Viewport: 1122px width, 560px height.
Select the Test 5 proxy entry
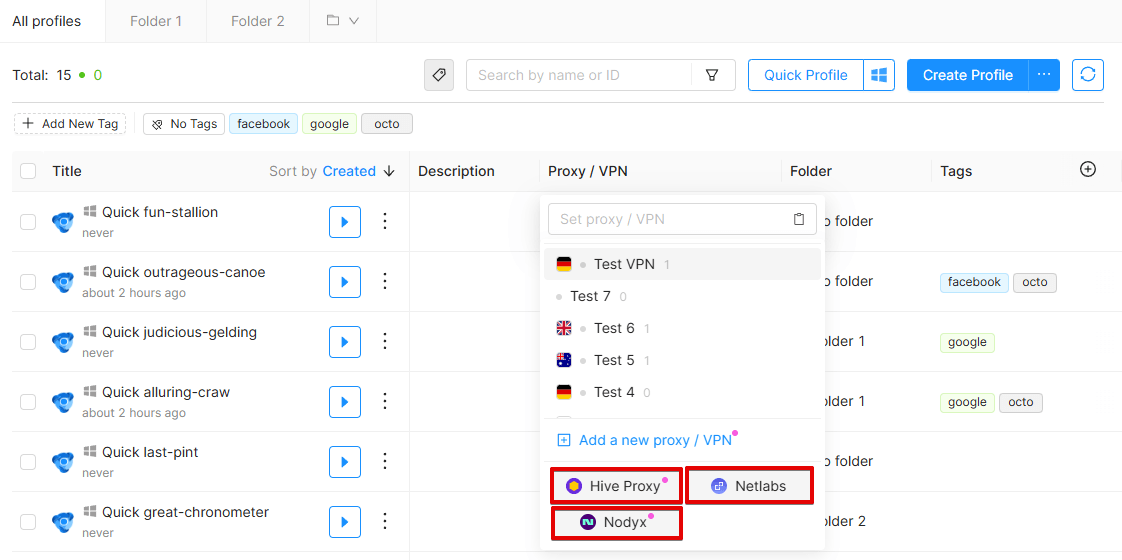(682, 360)
